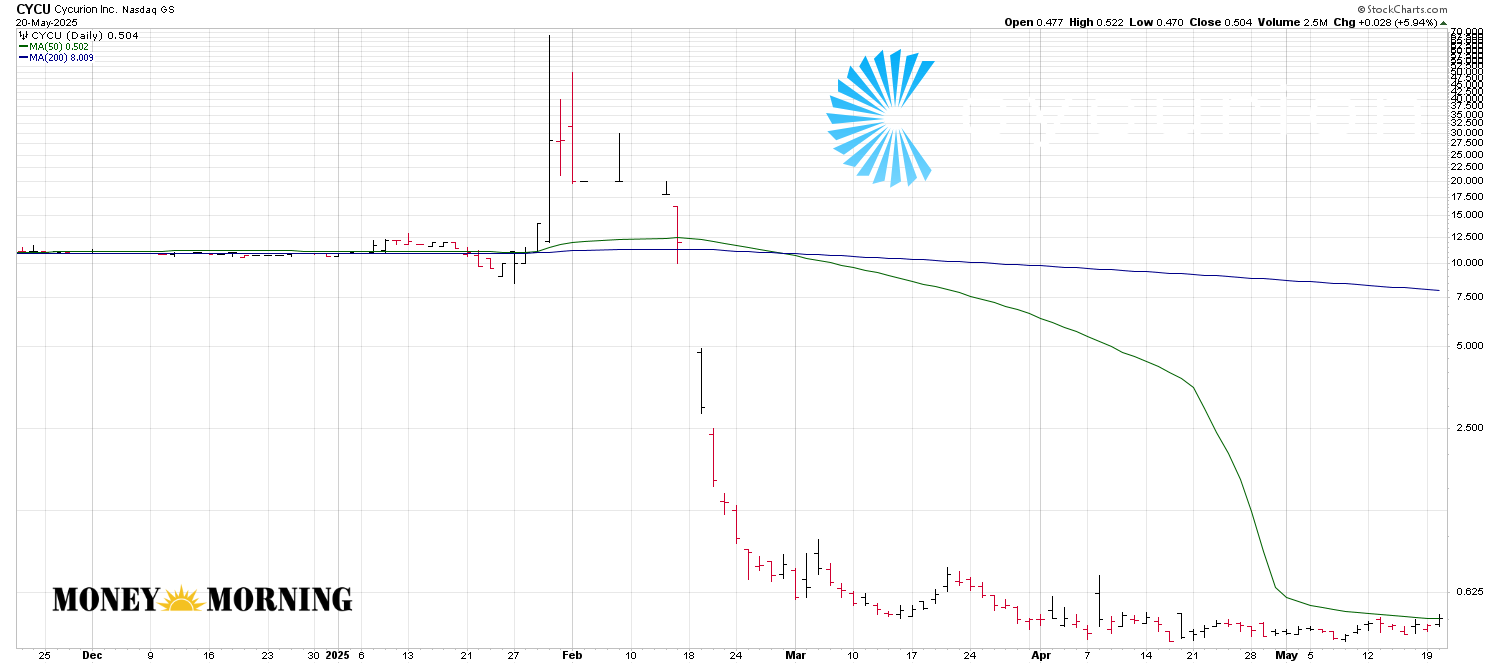Select the StockCharts copyright icon
1500x664 pixels.
(1362, 8)
